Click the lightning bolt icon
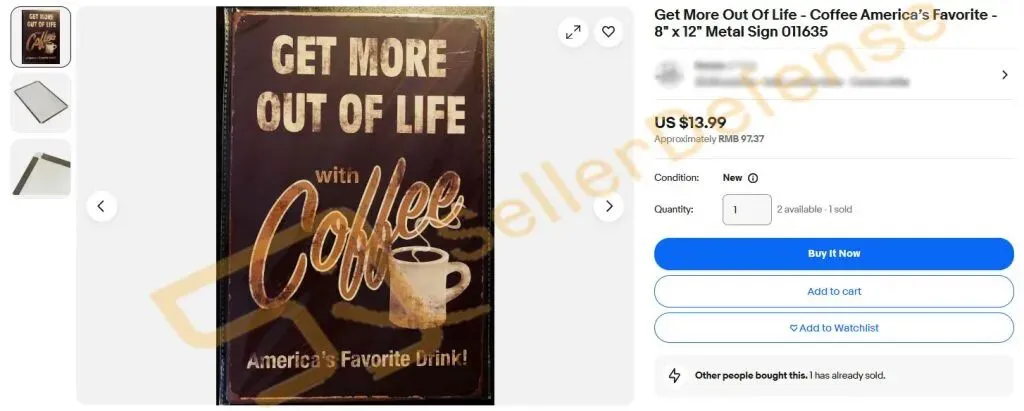This screenshot has width=1024, height=411. click(x=675, y=376)
